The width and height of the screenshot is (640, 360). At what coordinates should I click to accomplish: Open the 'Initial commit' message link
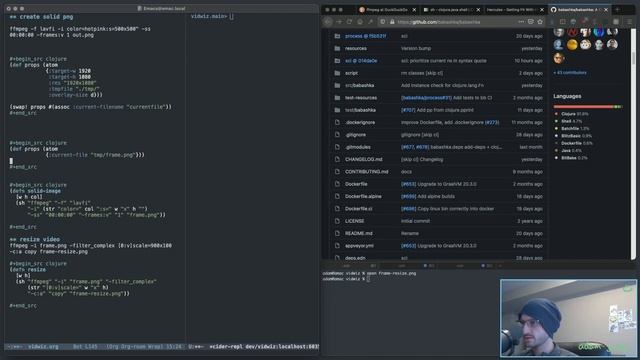[415, 221]
